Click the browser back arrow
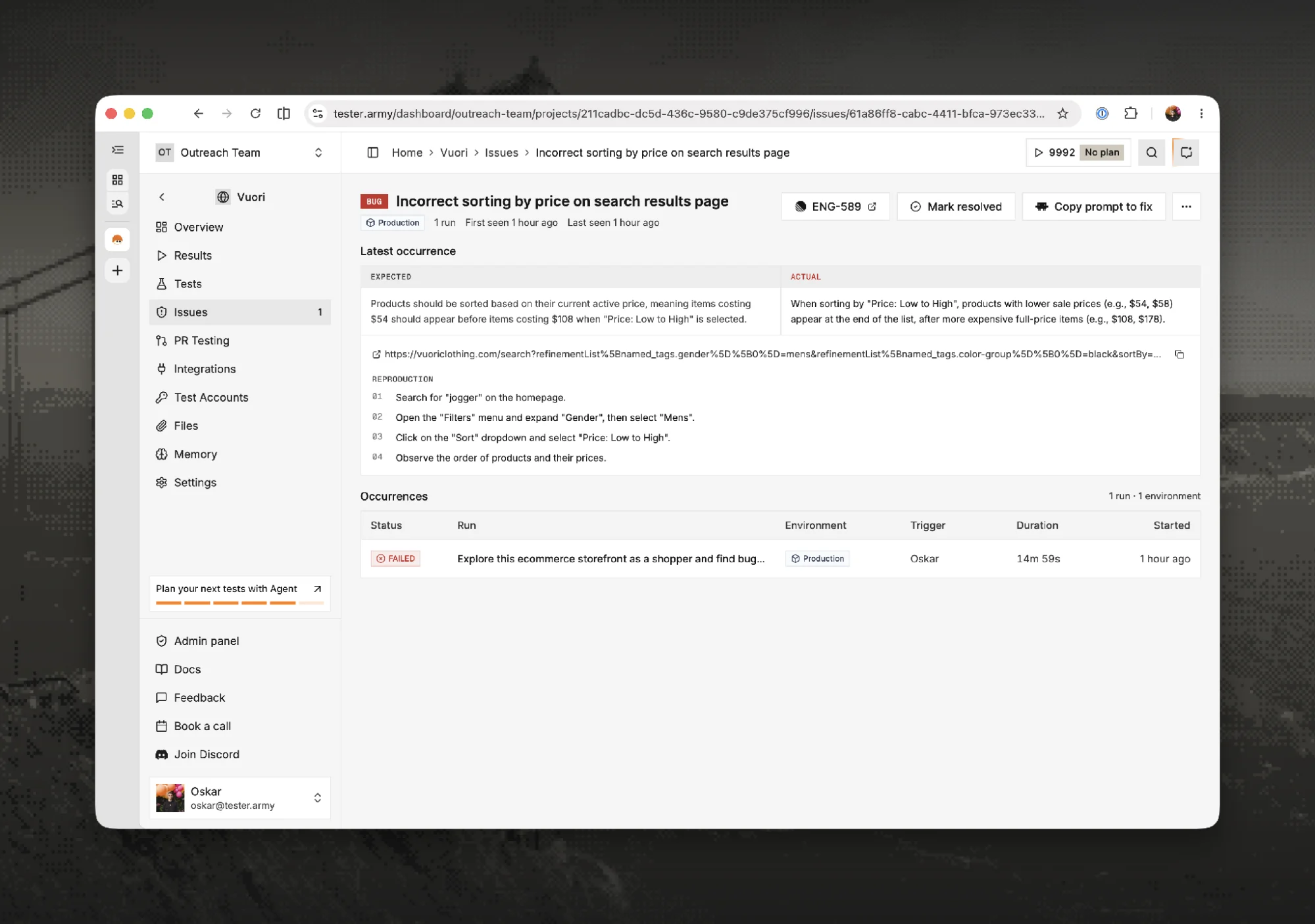 pyautogui.click(x=198, y=114)
